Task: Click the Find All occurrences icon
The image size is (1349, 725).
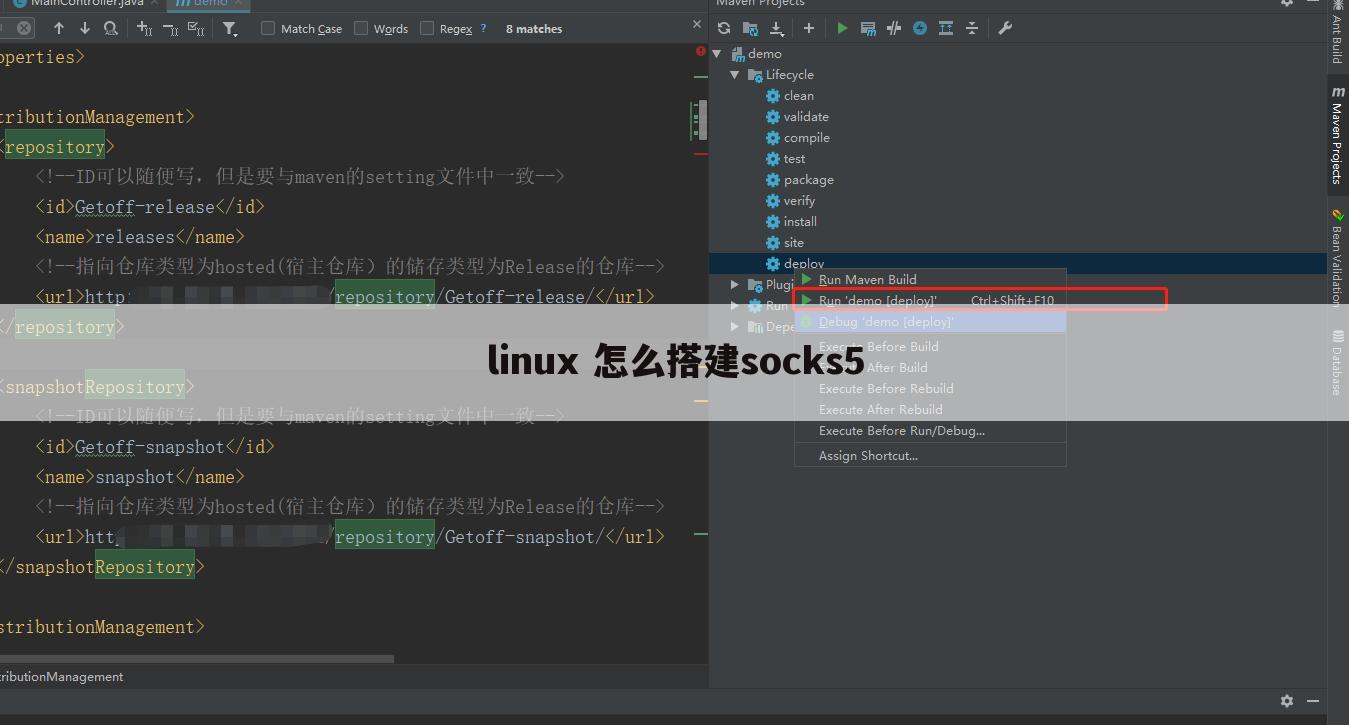Action: [110, 28]
